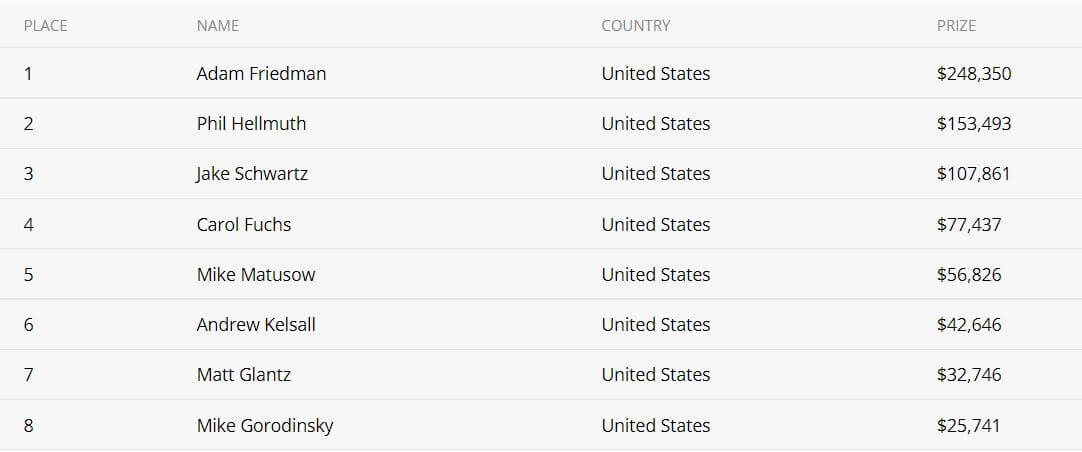Screen dimensions: 1082x452
Task: Open Jake Schwartz player entry
Action: [252, 174]
